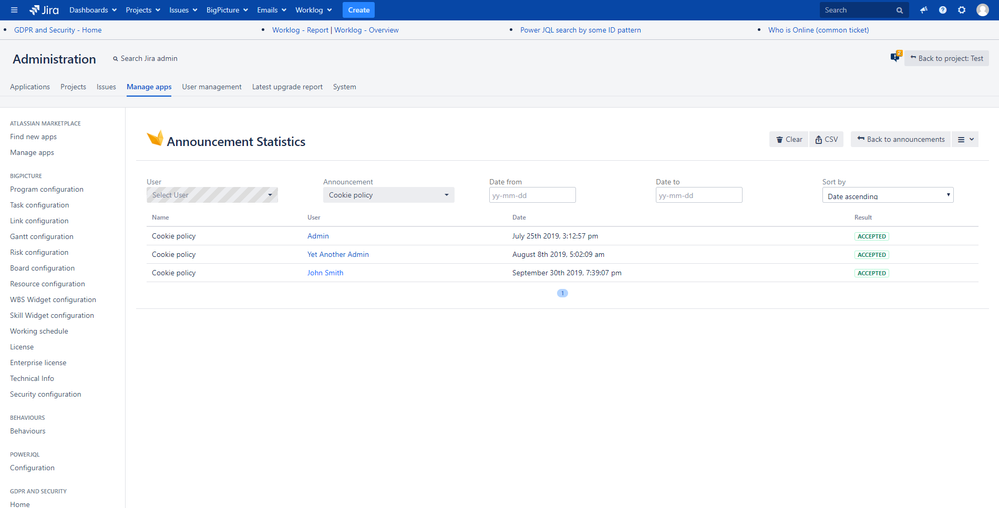Open Technical Info in sidebar
This screenshot has width=999, height=508.
[x=32, y=379]
